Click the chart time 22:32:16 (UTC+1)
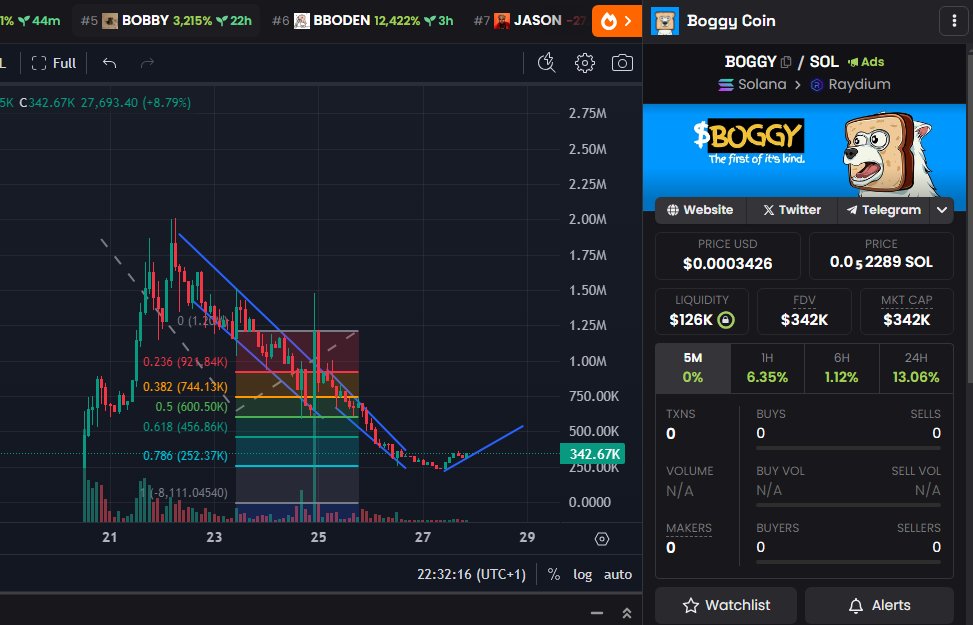The image size is (973, 625). click(472, 575)
